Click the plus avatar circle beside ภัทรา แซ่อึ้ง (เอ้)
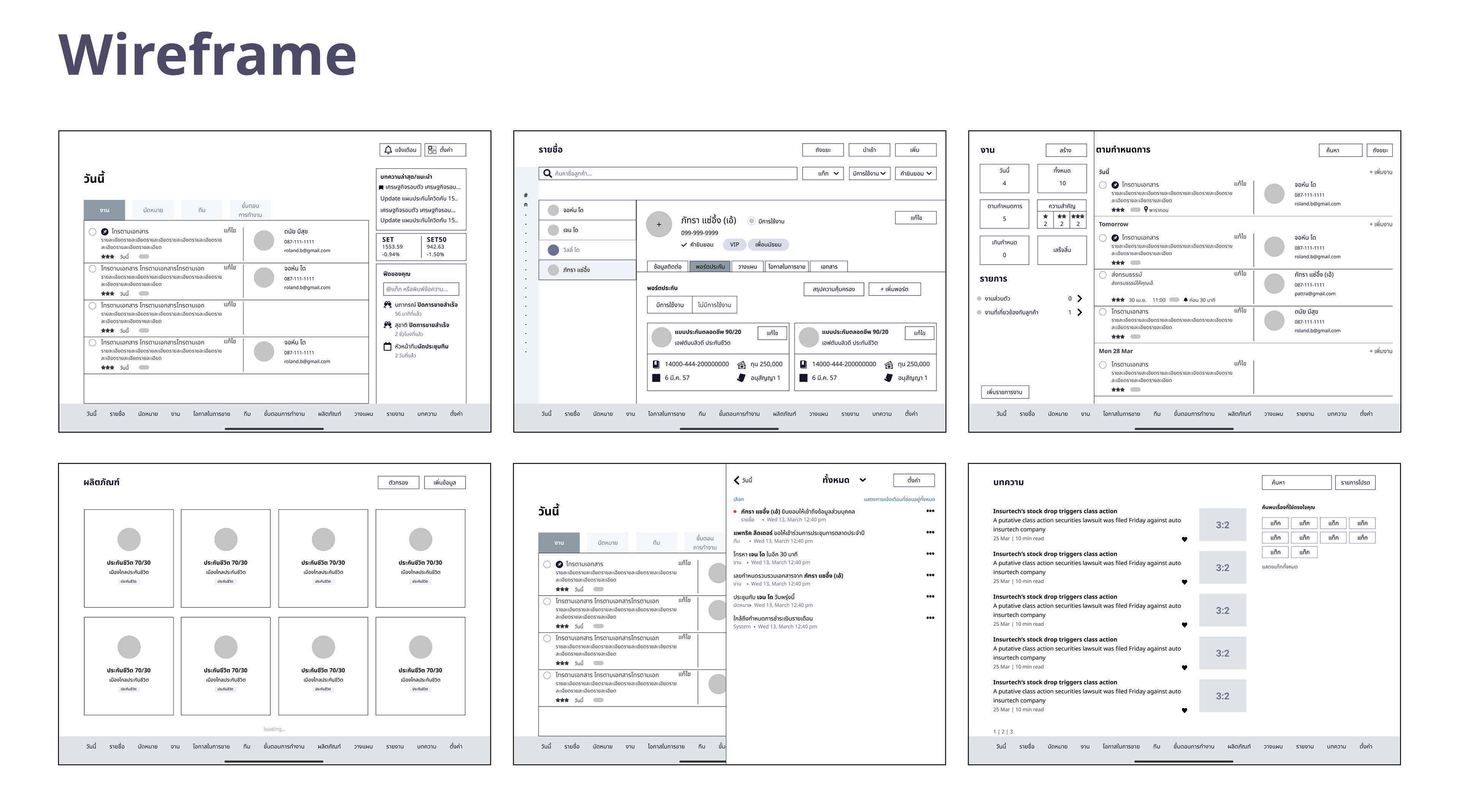 pos(659,224)
